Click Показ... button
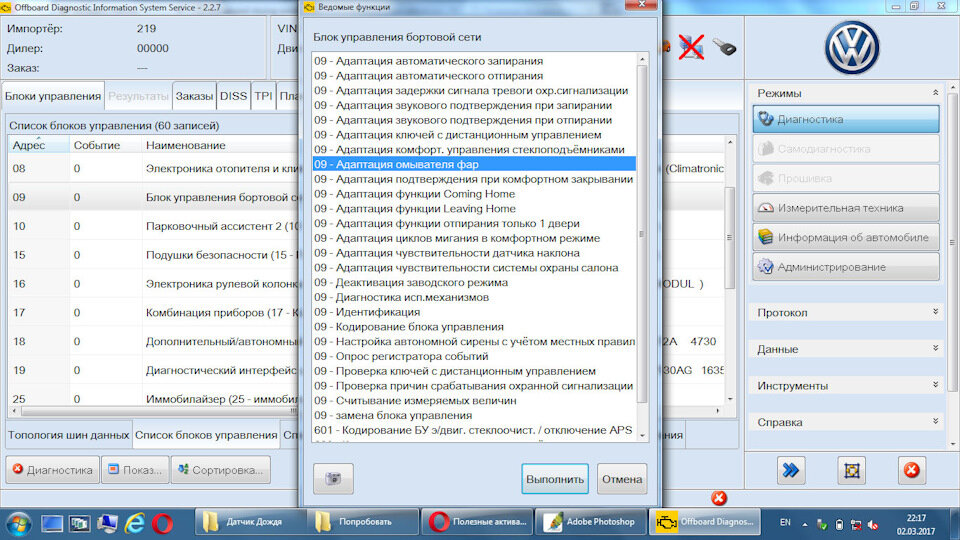The width and height of the screenshot is (960, 540). [135, 470]
